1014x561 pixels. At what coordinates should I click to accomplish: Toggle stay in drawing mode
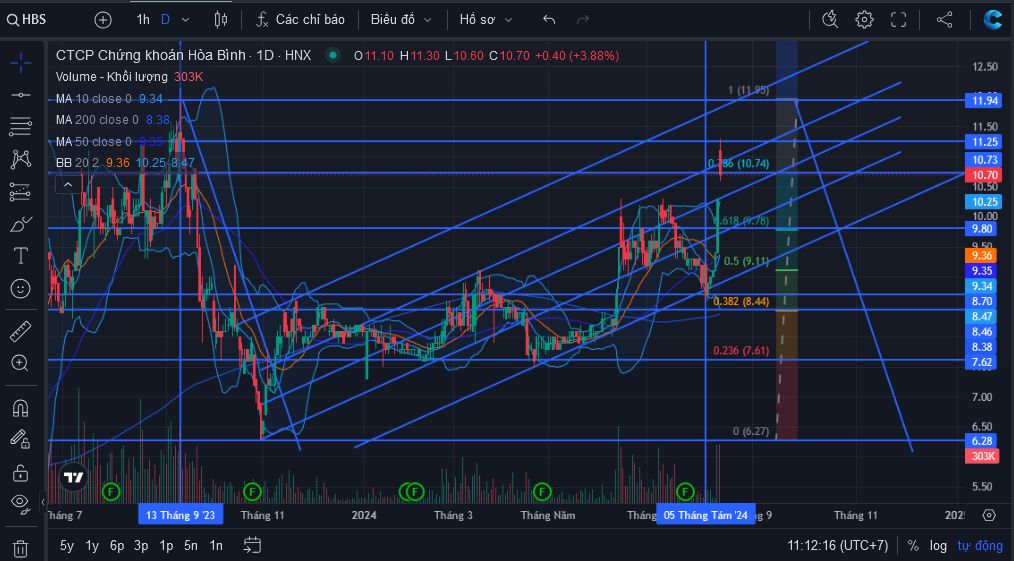tap(21, 439)
